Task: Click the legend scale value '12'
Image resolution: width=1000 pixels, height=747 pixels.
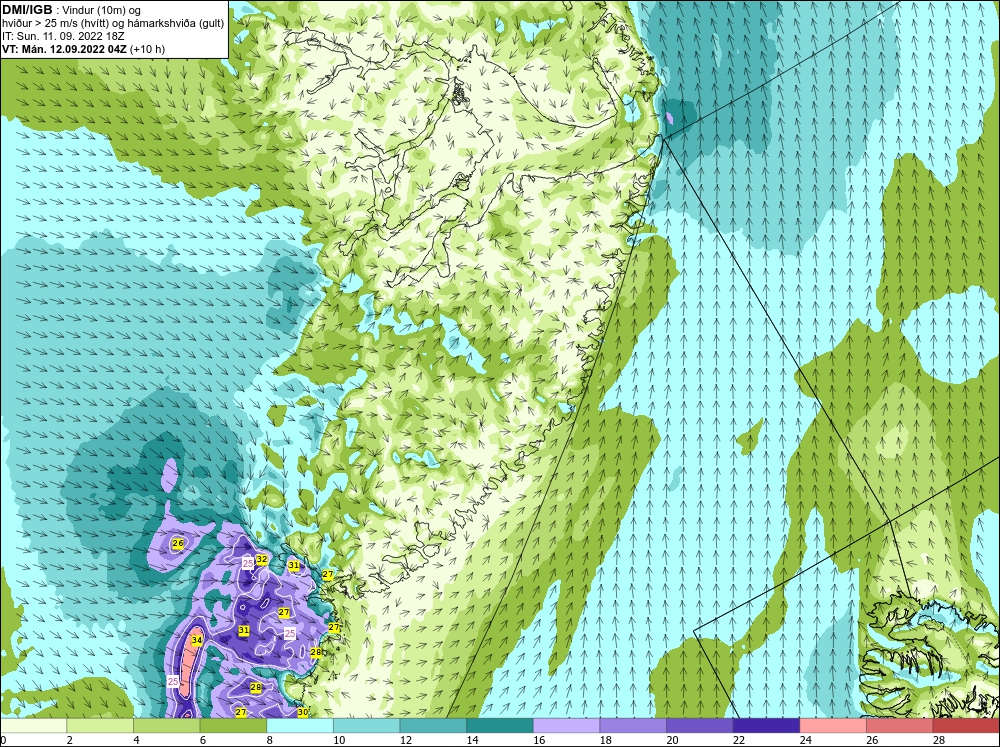Action: 405,740
